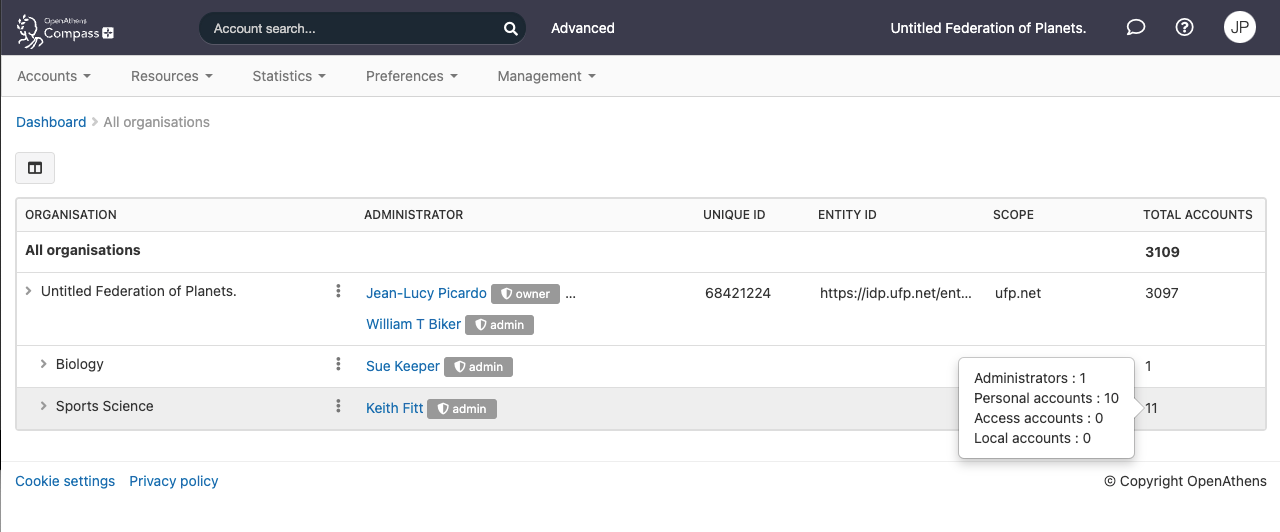Open the help question mark icon

[1184, 28]
